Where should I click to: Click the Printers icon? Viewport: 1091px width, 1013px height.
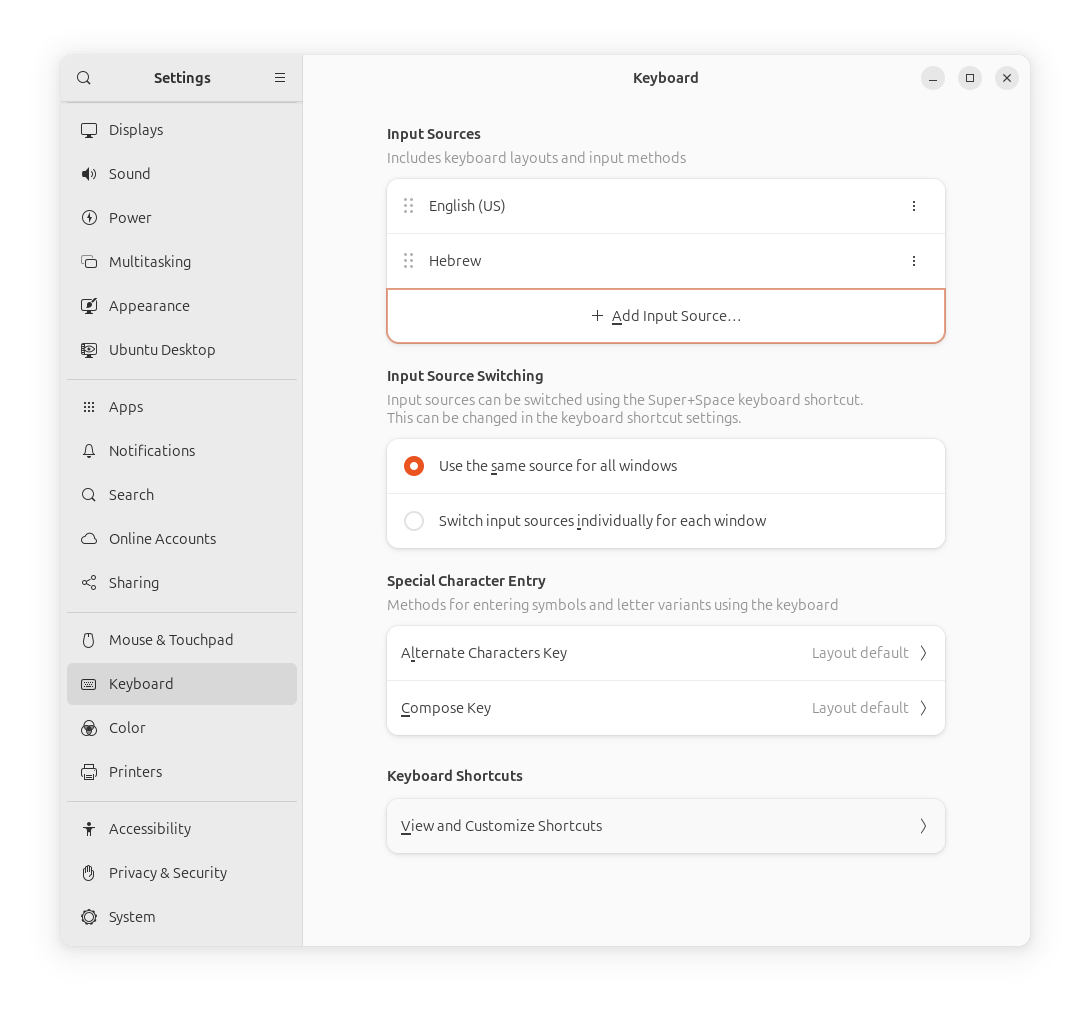tap(89, 772)
